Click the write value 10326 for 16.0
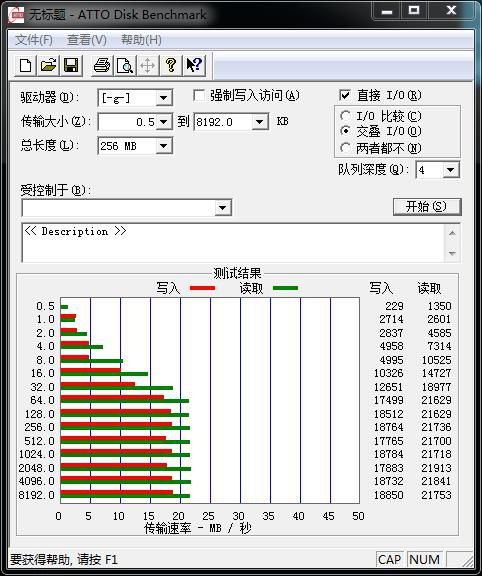 pyautogui.click(x=389, y=373)
